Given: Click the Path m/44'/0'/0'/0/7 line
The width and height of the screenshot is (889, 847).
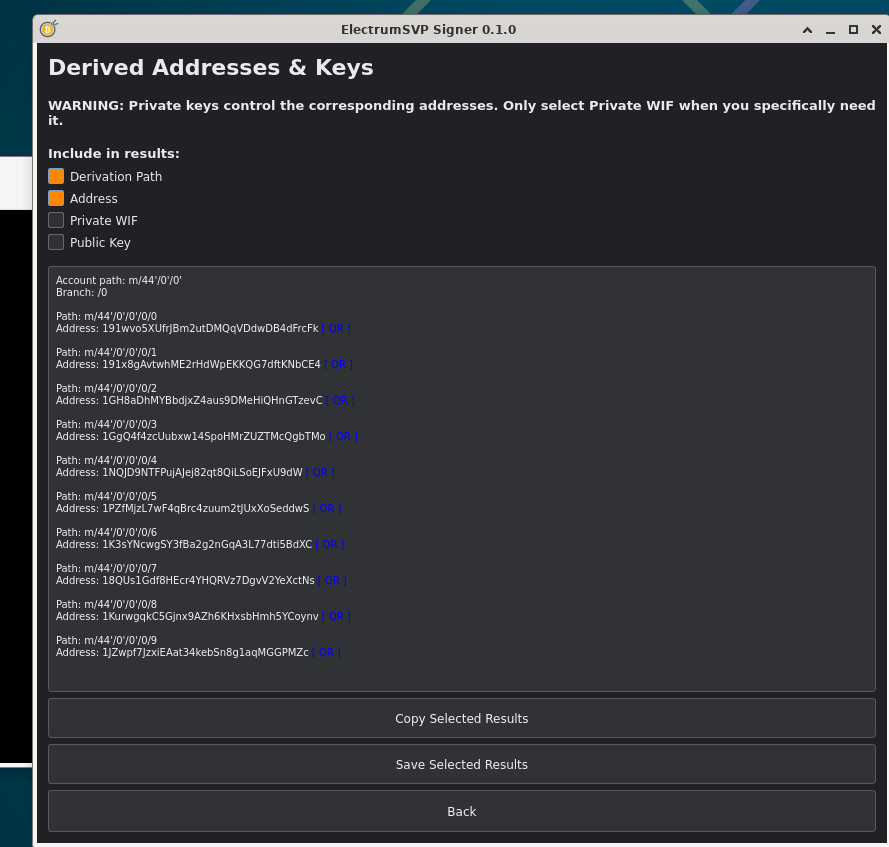Looking at the screenshot, I should tap(107, 568).
